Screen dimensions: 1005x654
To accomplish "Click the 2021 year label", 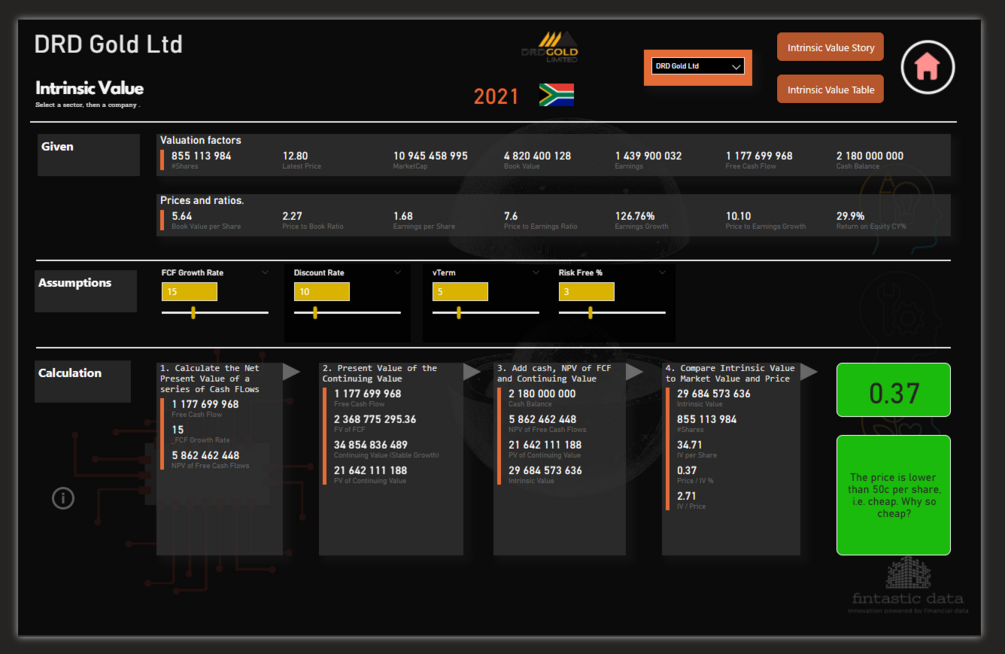I will (x=496, y=96).
